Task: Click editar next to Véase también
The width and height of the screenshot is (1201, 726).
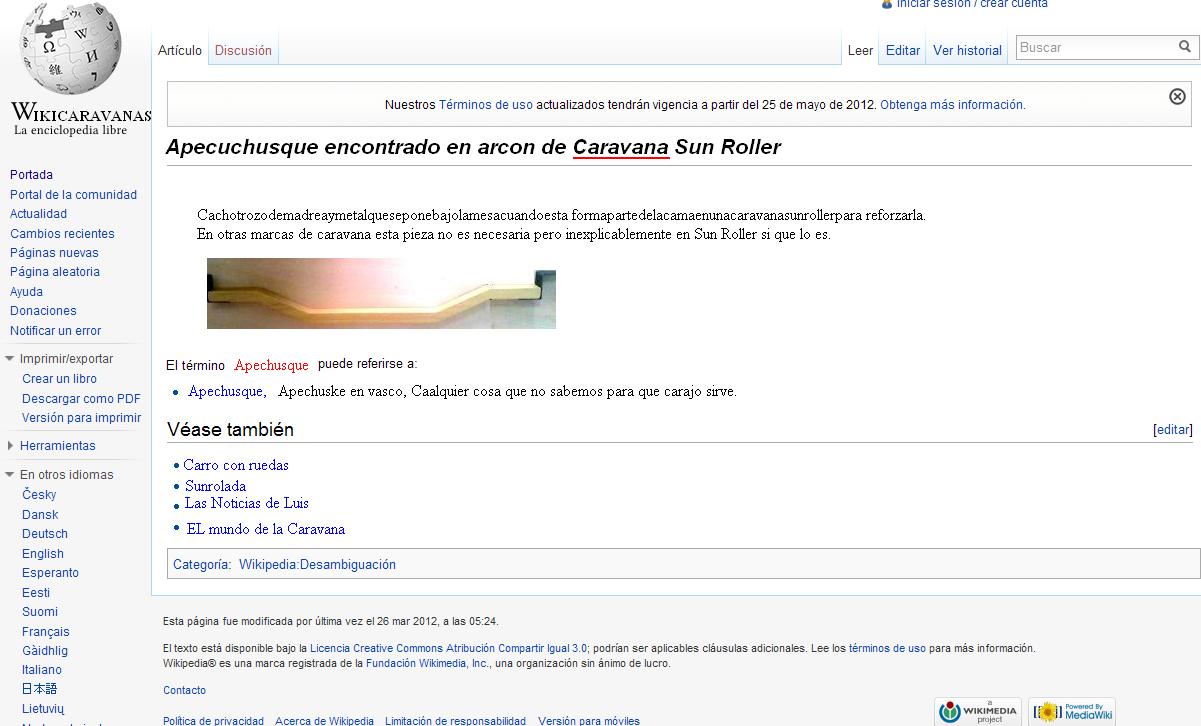Action: [1172, 430]
